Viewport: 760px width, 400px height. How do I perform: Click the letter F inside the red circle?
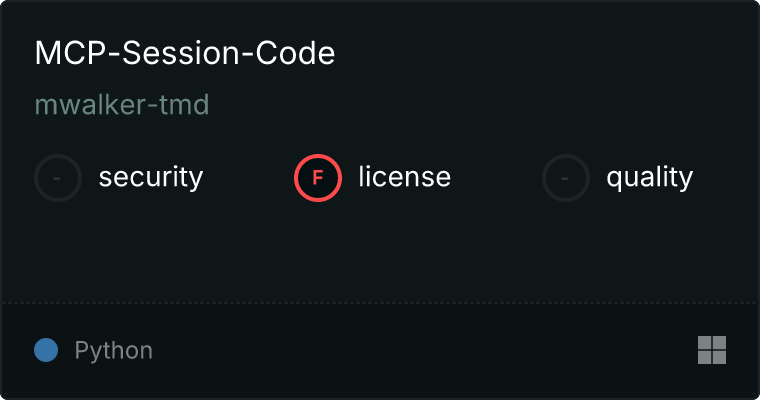(x=318, y=178)
